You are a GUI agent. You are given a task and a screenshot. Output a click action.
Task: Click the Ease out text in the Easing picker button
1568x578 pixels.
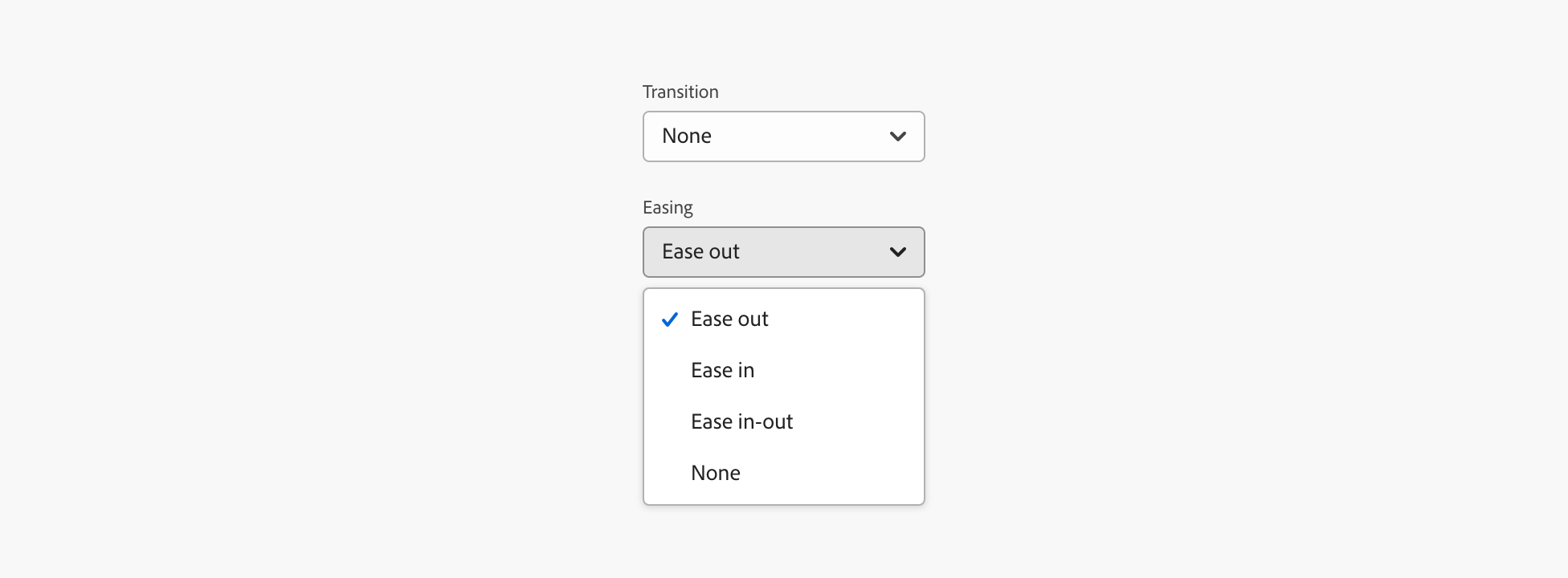pyautogui.click(x=700, y=252)
